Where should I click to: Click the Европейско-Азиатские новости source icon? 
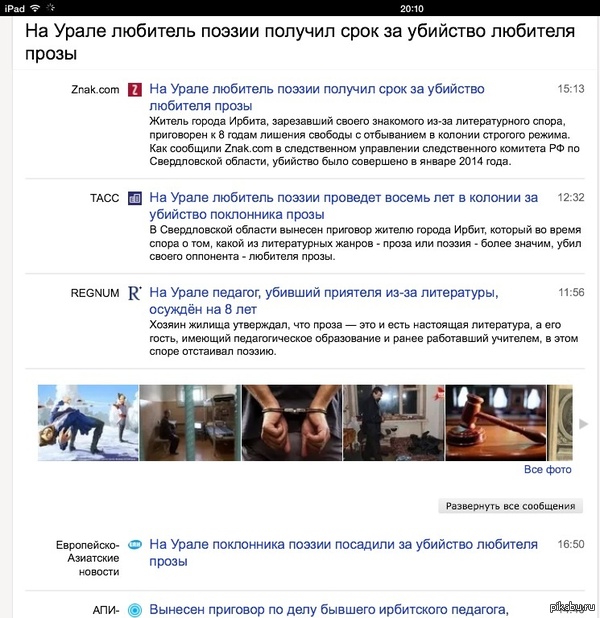click(x=135, y=545)
